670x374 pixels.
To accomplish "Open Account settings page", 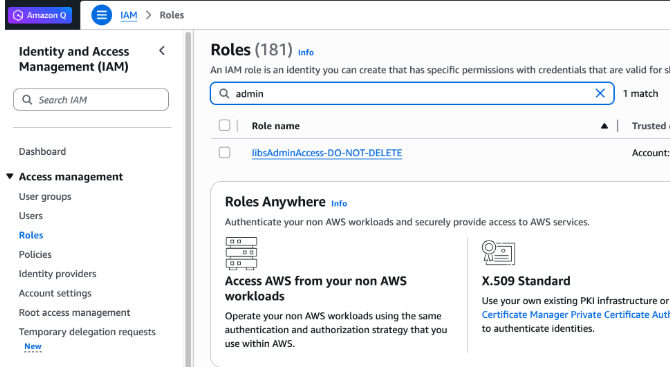I will (x=55, y=293).
